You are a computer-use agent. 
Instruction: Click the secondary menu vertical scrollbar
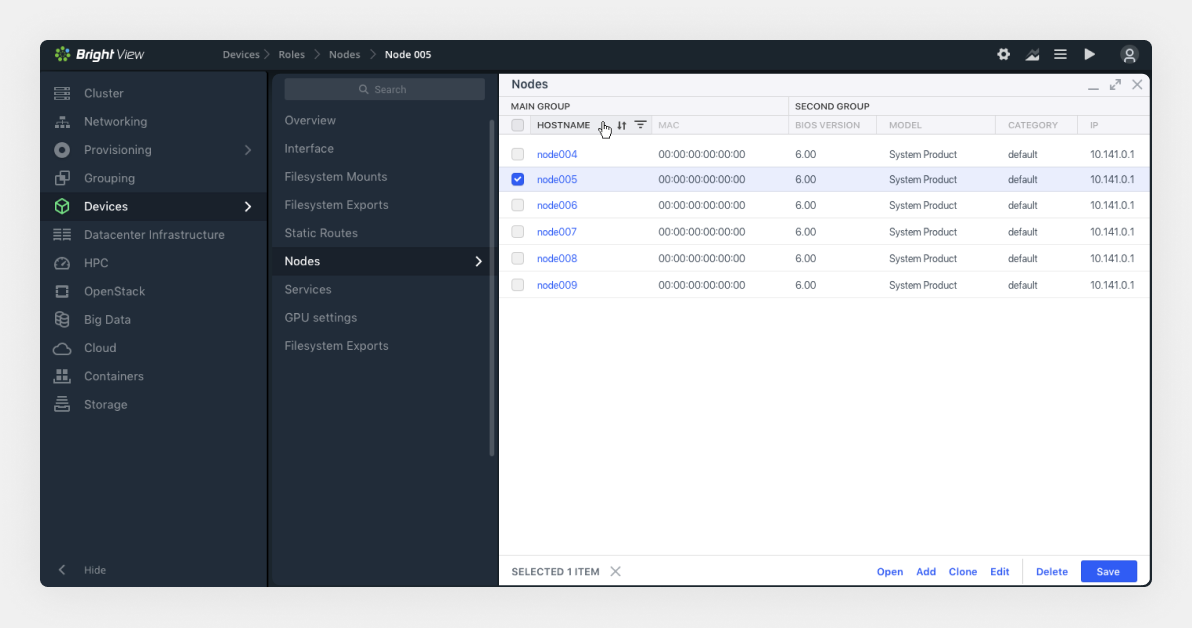tap(492, 289)
